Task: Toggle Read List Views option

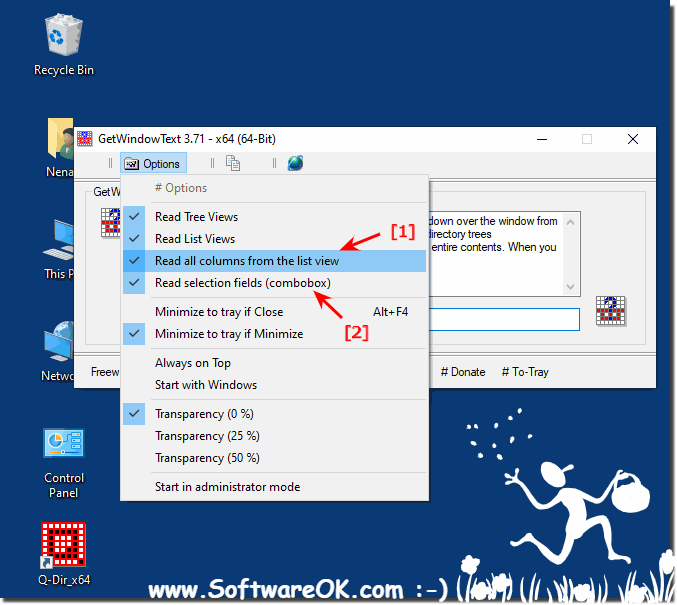Action: [x=275, y=239]
